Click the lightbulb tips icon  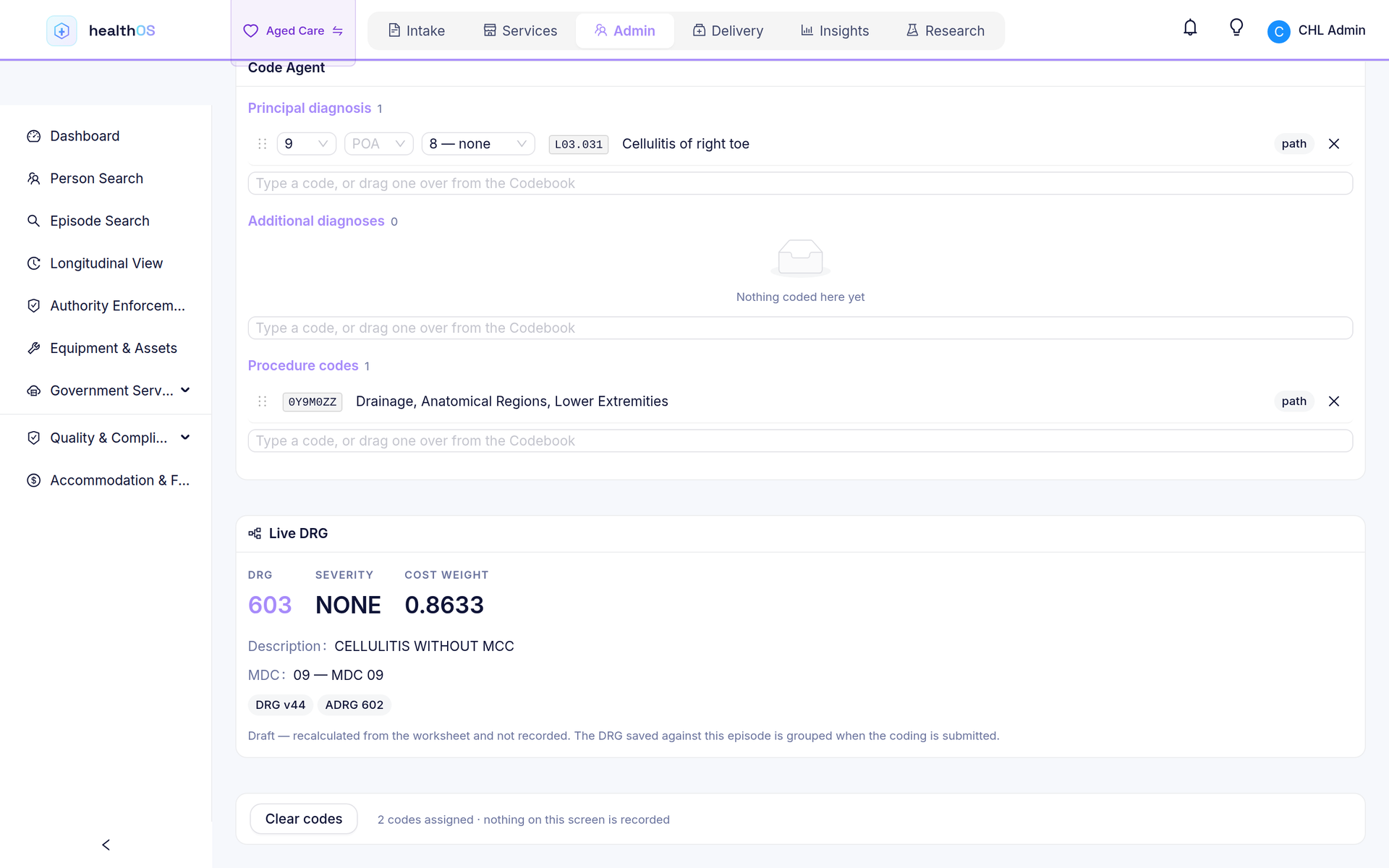point(1236,28)
